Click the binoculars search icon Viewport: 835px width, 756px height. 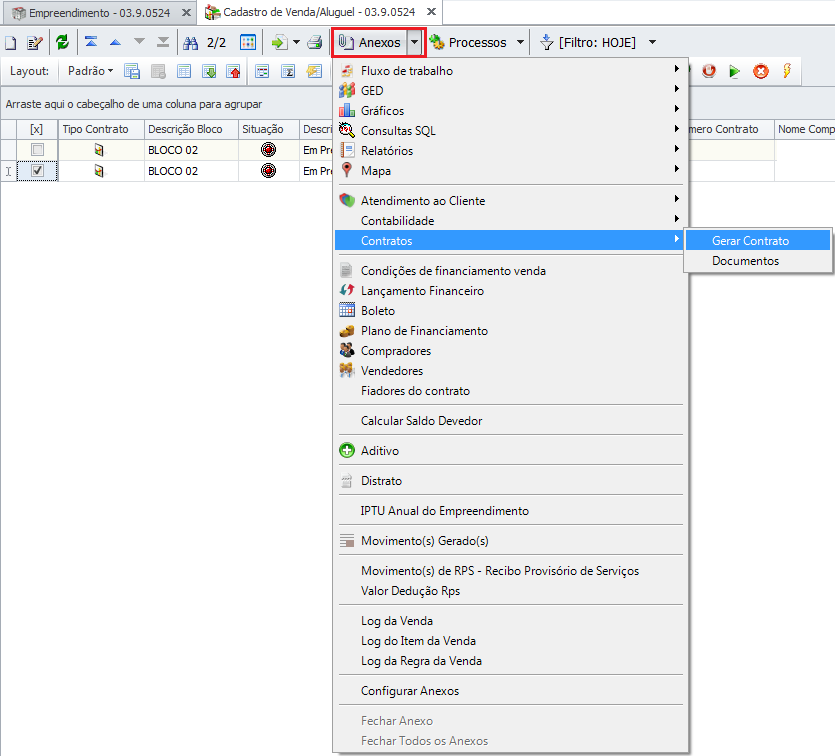tap(191, 43)
